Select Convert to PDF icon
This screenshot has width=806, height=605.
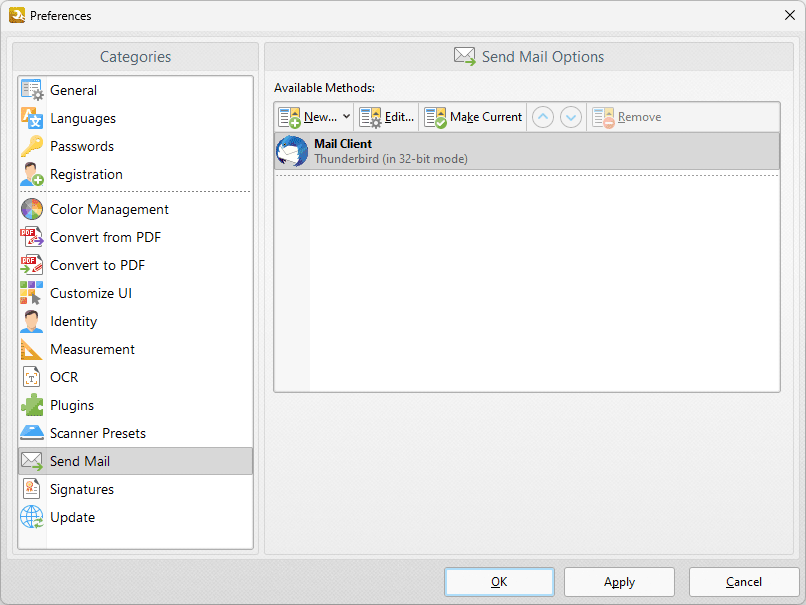[x=32, y=265]
